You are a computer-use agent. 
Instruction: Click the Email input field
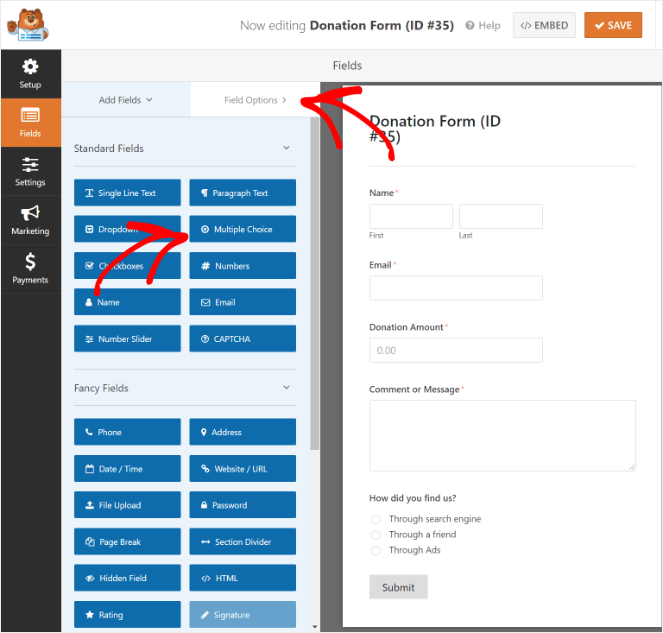(456, 288)
